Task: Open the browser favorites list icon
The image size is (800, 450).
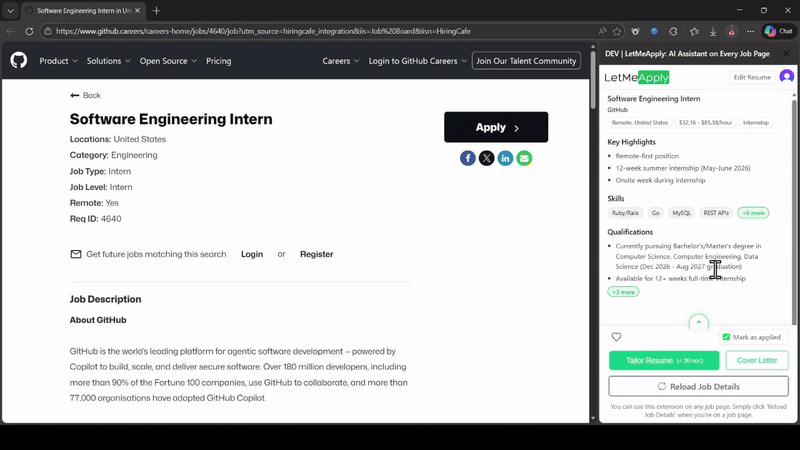Action: click(x=694, y=31)
